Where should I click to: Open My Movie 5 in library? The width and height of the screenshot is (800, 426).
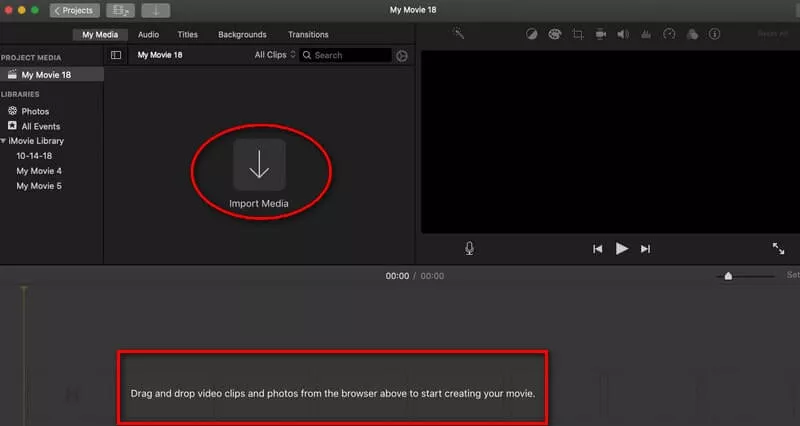[x=39, y=186]
